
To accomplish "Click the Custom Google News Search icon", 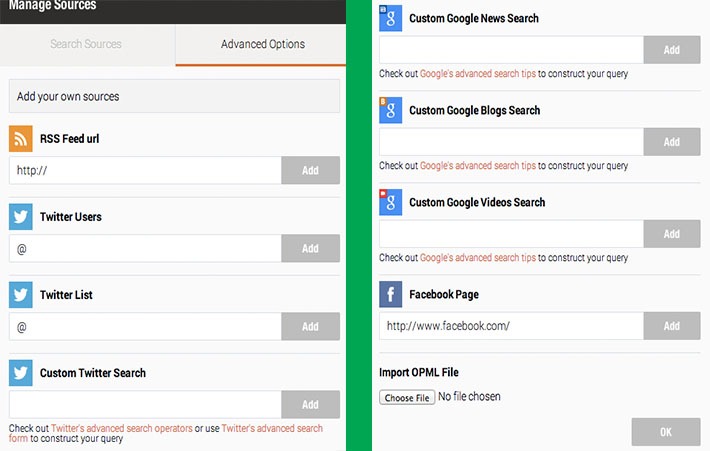I will click(x=391, y=19).
